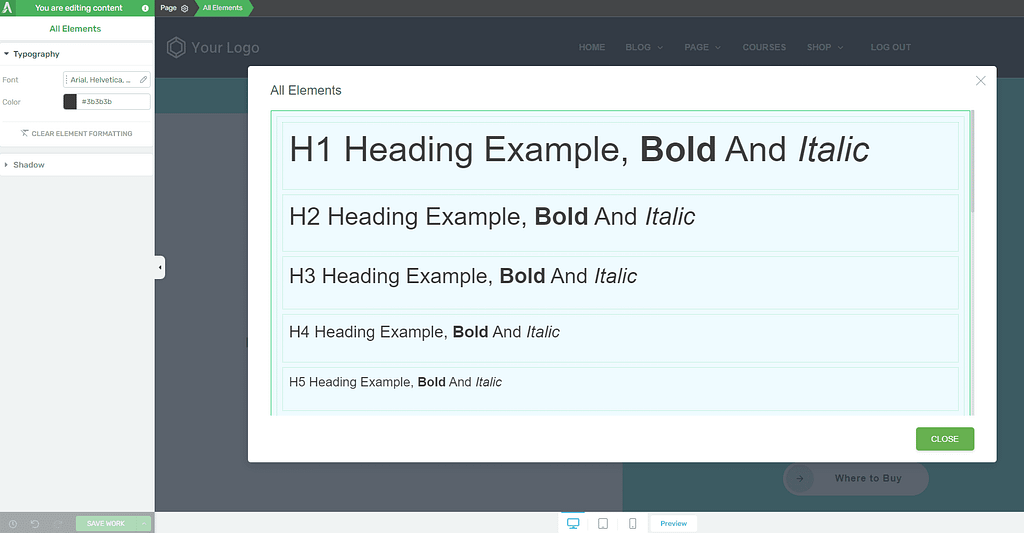
Task: Select the H5 Heading Example text
Action: [395, 382]
